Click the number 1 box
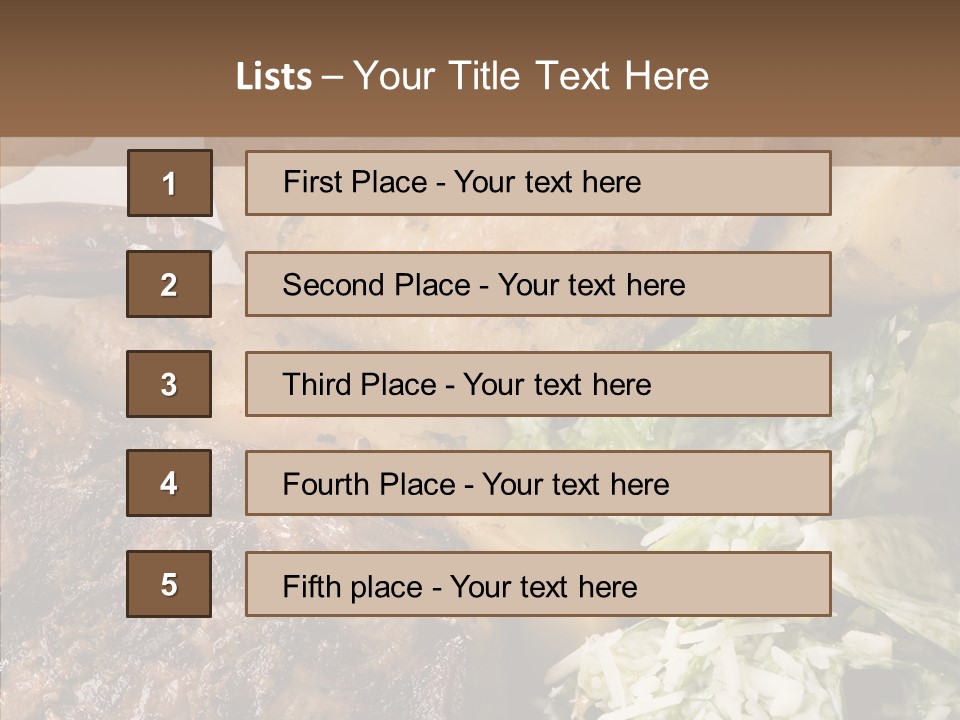Image resolution: width=960 pixels, height=720 pixels. click(x=170, y=183)
